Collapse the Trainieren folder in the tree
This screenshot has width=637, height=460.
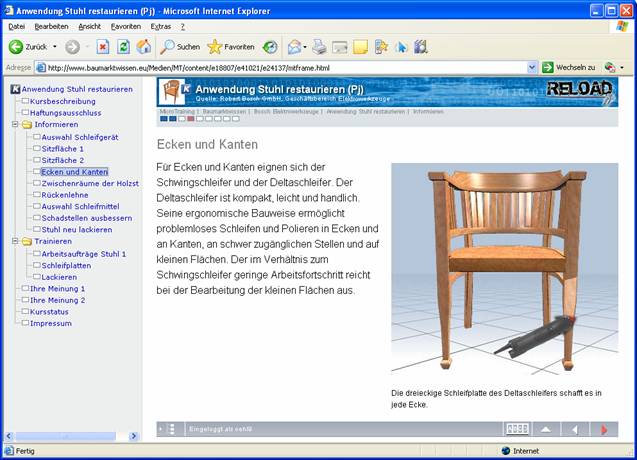pos(15,241)
